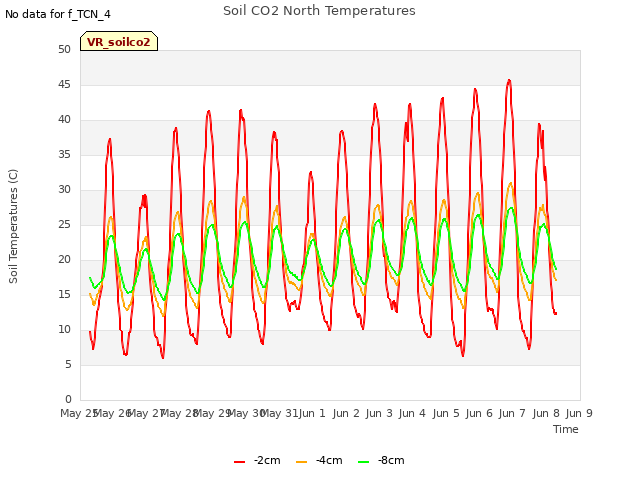
Task: Click the 10 y-axis tick label
Action: [x=64, y=329]
